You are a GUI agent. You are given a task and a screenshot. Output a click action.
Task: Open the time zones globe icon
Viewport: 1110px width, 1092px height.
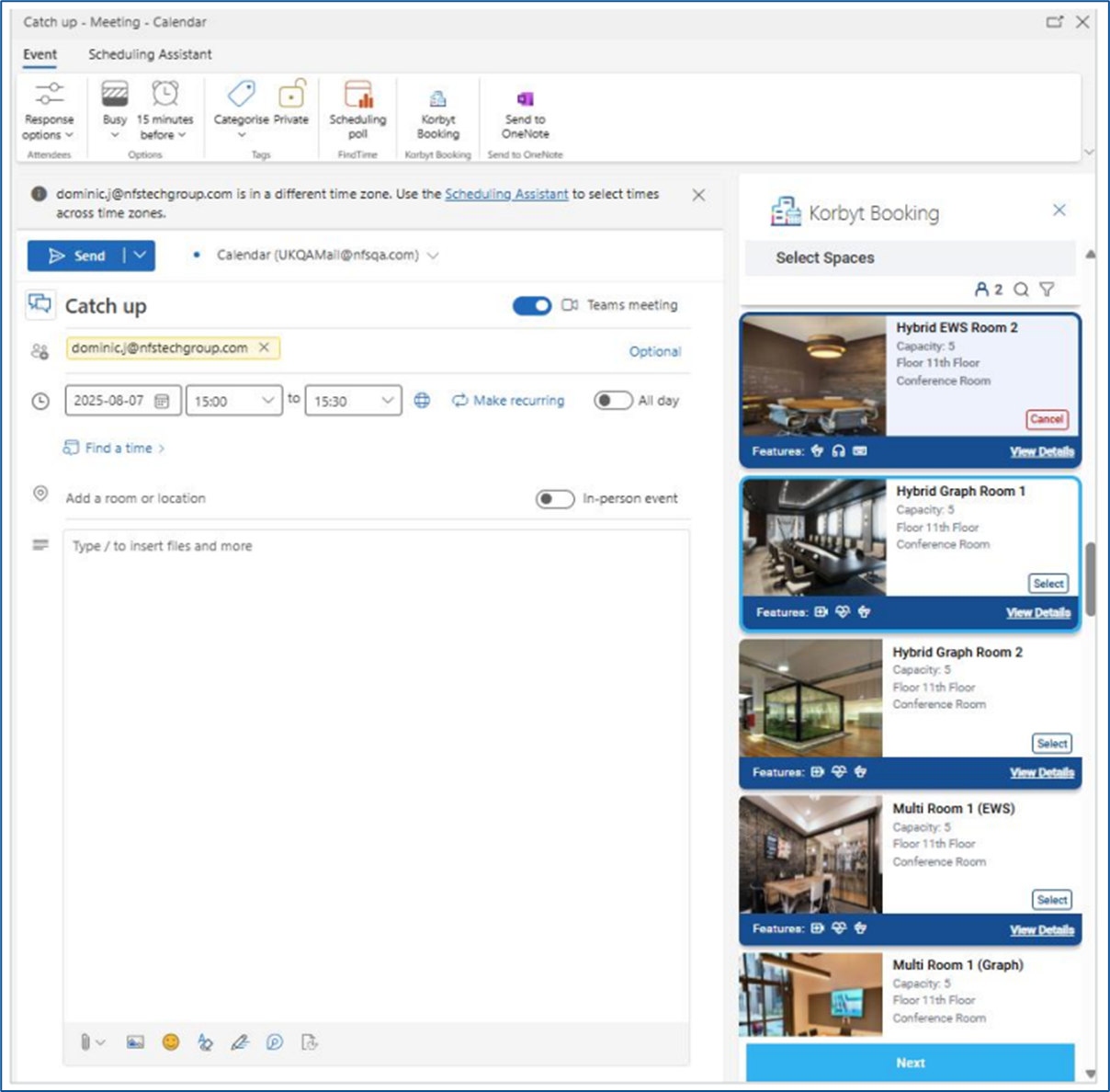[422, 400]
